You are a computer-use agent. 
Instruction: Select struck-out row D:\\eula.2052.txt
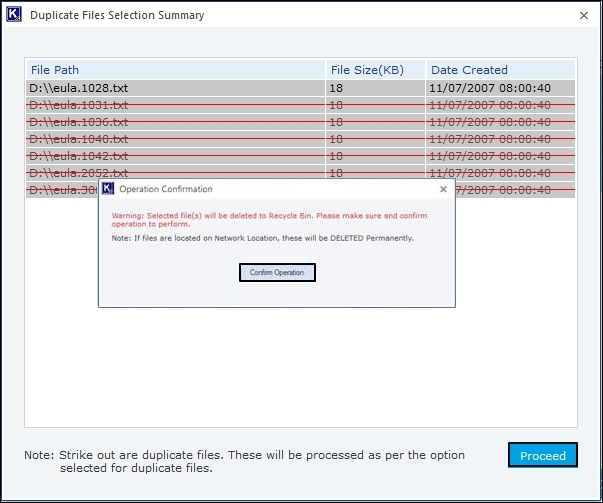(x=301, y=173)
